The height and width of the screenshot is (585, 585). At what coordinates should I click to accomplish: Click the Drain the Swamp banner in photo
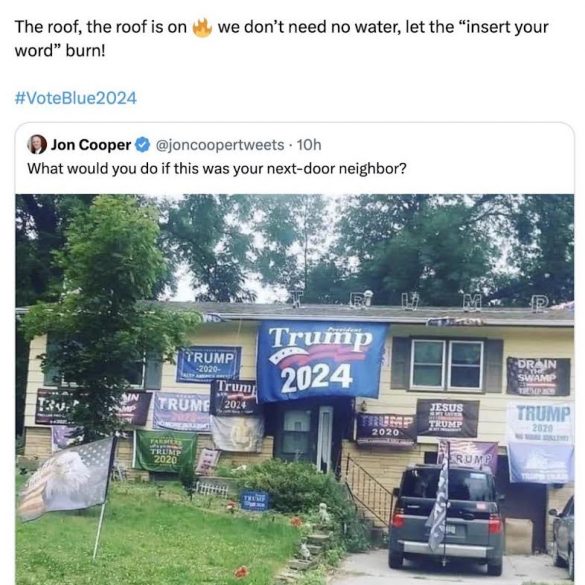point(538,376)
